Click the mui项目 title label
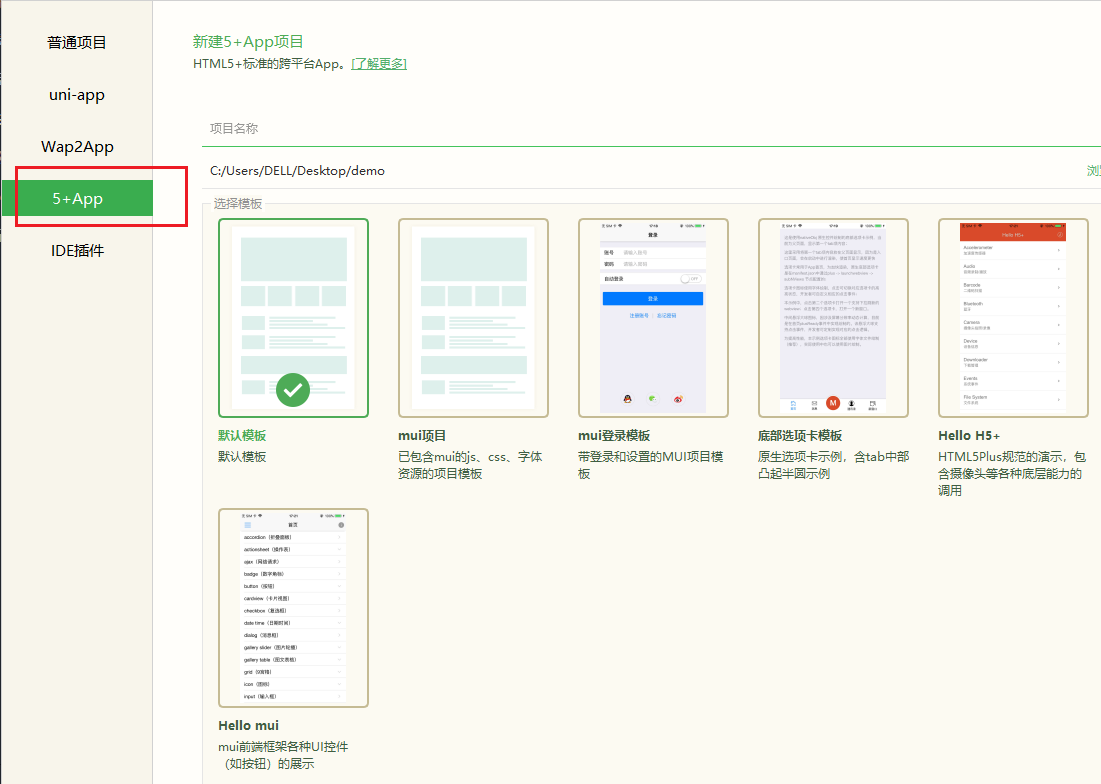Image resolution: width=1101 pixels, height=784 pixels. click(x=422, y=436)
